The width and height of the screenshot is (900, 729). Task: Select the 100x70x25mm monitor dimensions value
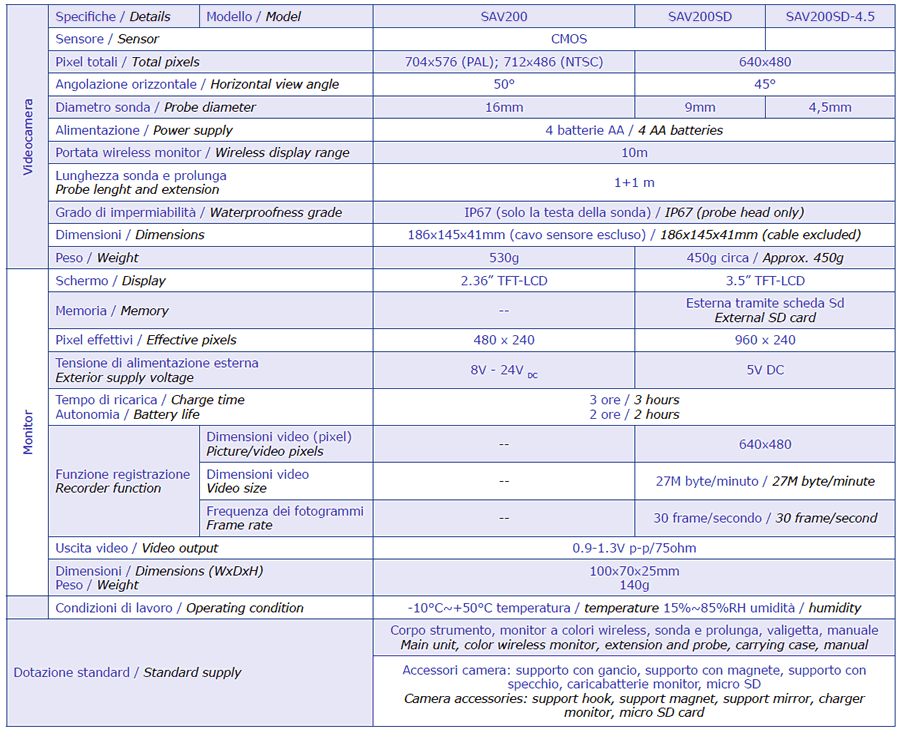coord(634,571)
